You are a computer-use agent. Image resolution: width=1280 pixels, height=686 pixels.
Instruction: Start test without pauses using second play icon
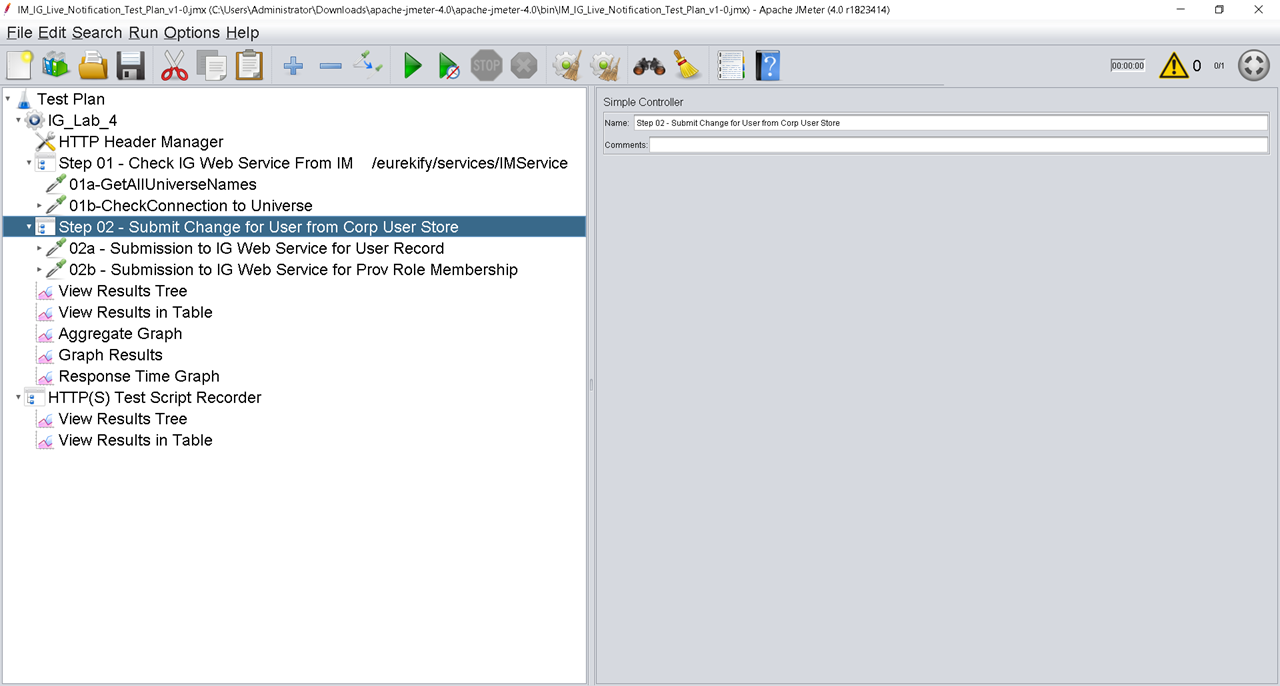tap(448, 65)
